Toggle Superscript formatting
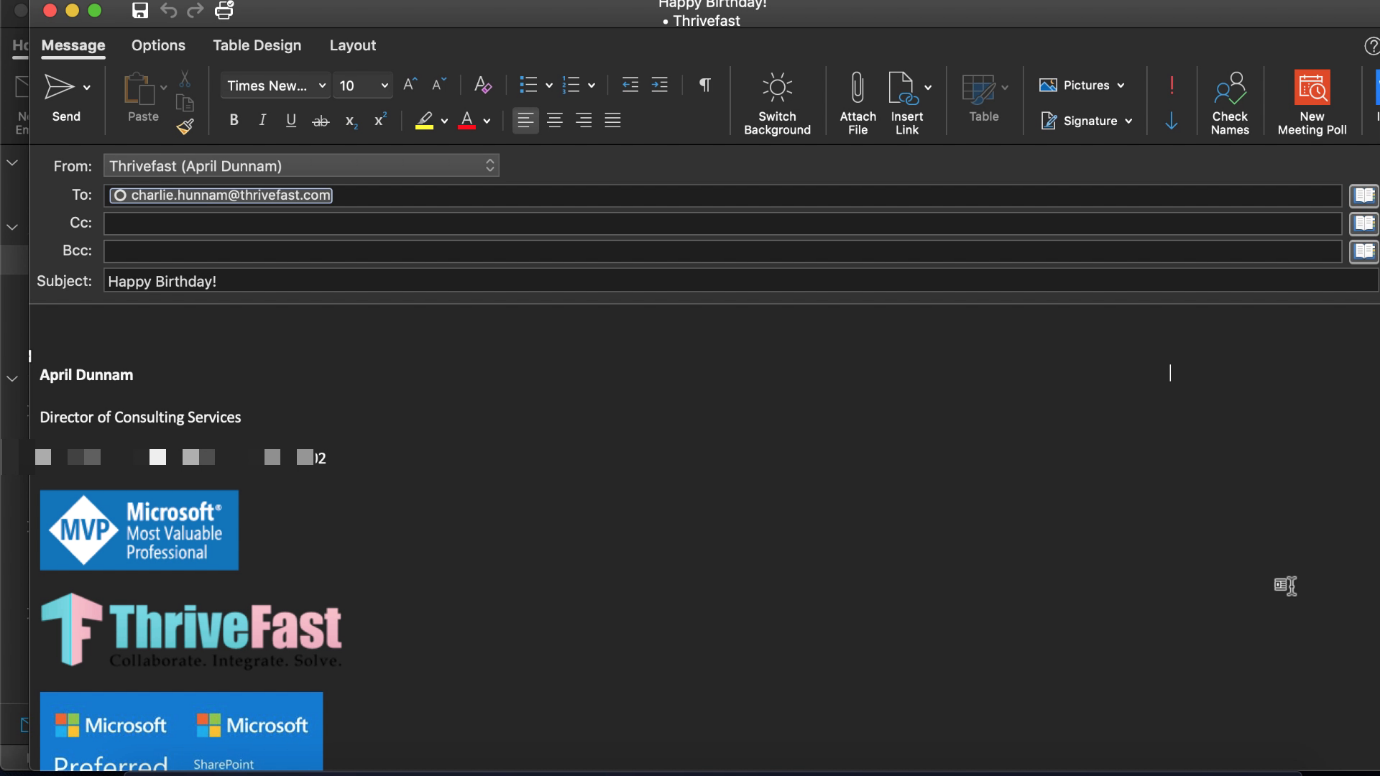Screen dimensions: 1380x776 coord(380,121)
